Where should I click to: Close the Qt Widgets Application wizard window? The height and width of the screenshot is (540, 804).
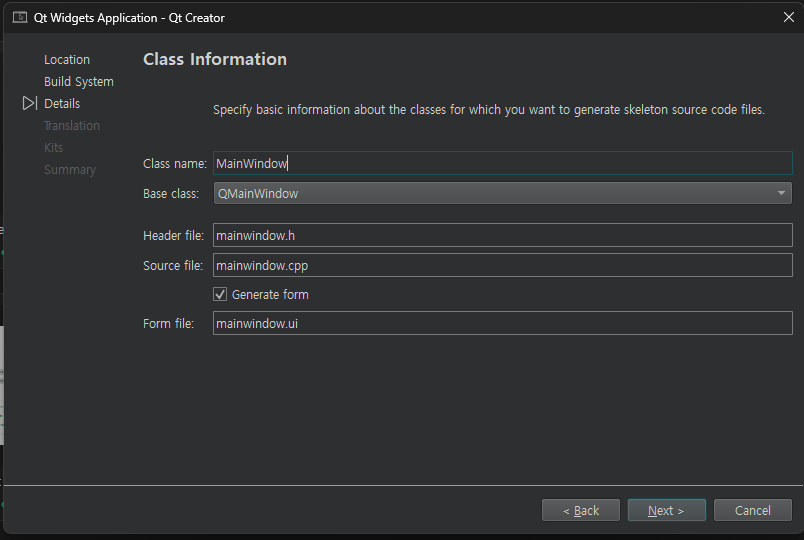788,17
